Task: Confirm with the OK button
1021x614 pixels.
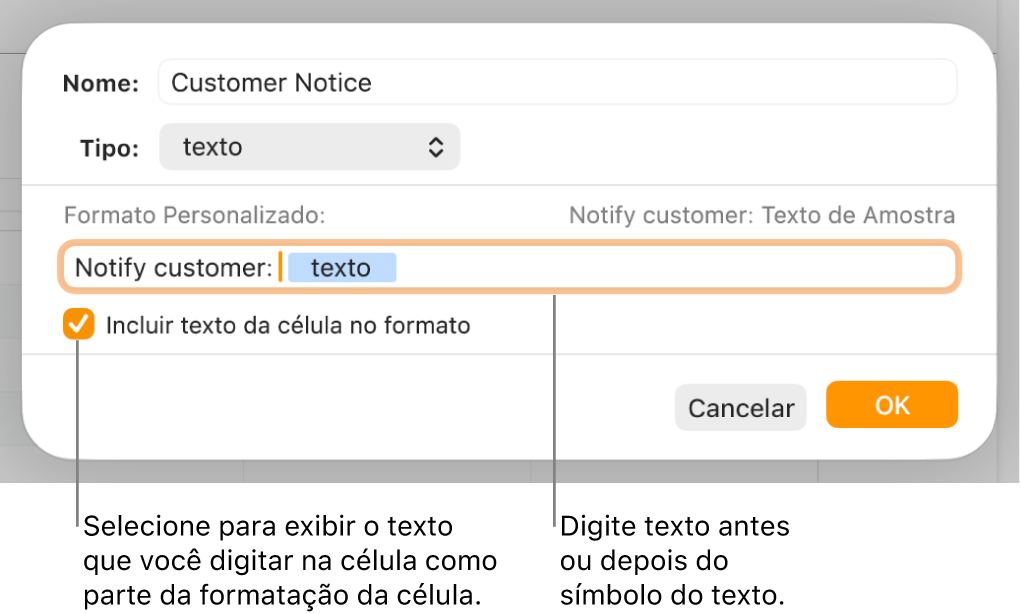Action: click(891, 405)
